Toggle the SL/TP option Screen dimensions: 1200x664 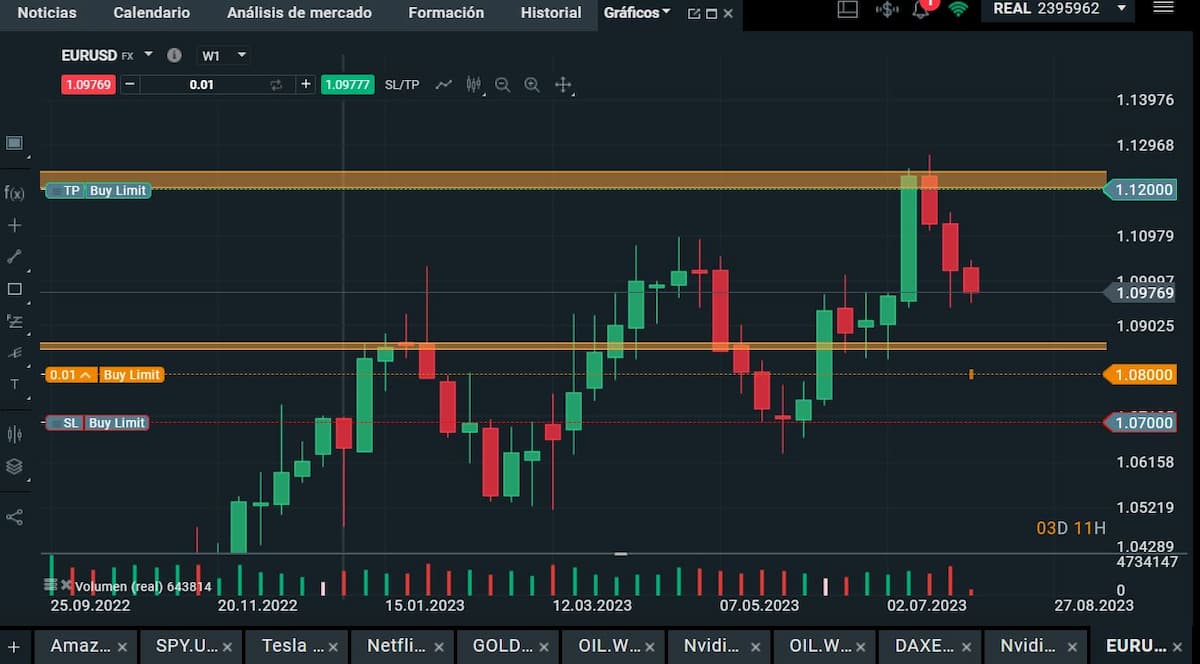coord(402,85)
